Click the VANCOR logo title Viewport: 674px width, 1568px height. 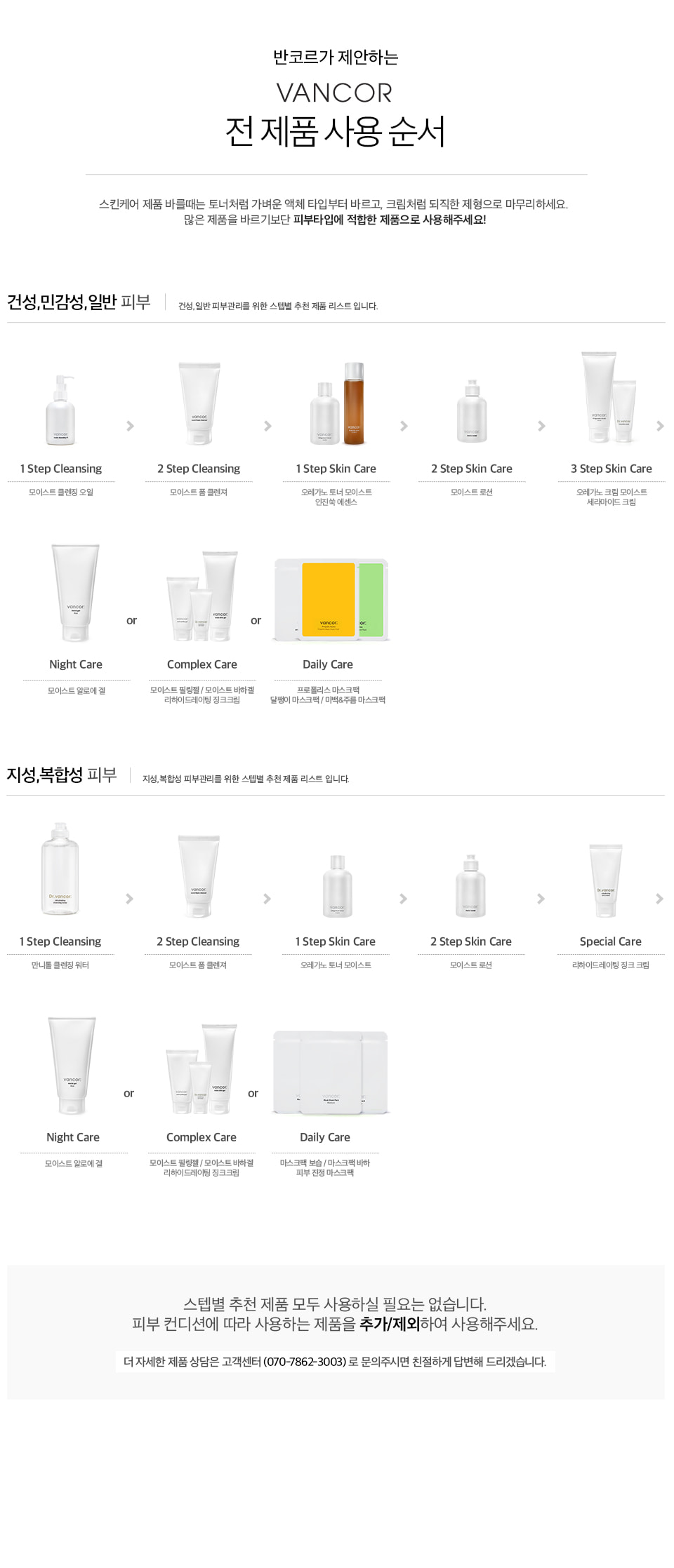pos(335,93)
